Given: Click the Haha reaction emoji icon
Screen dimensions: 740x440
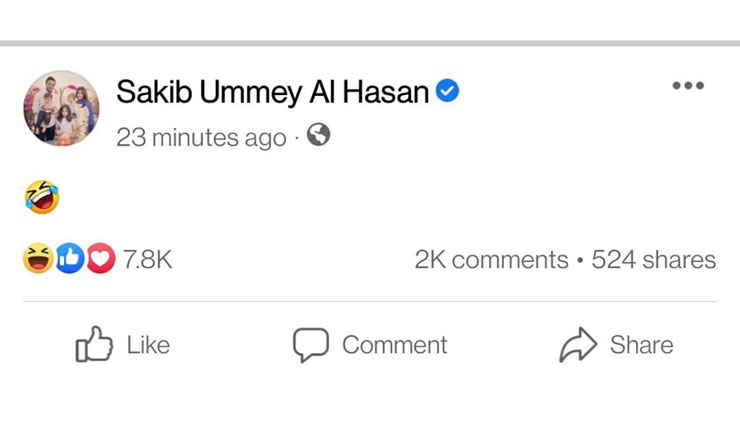Looking at the screenshot, I should [x=37, y=259].
